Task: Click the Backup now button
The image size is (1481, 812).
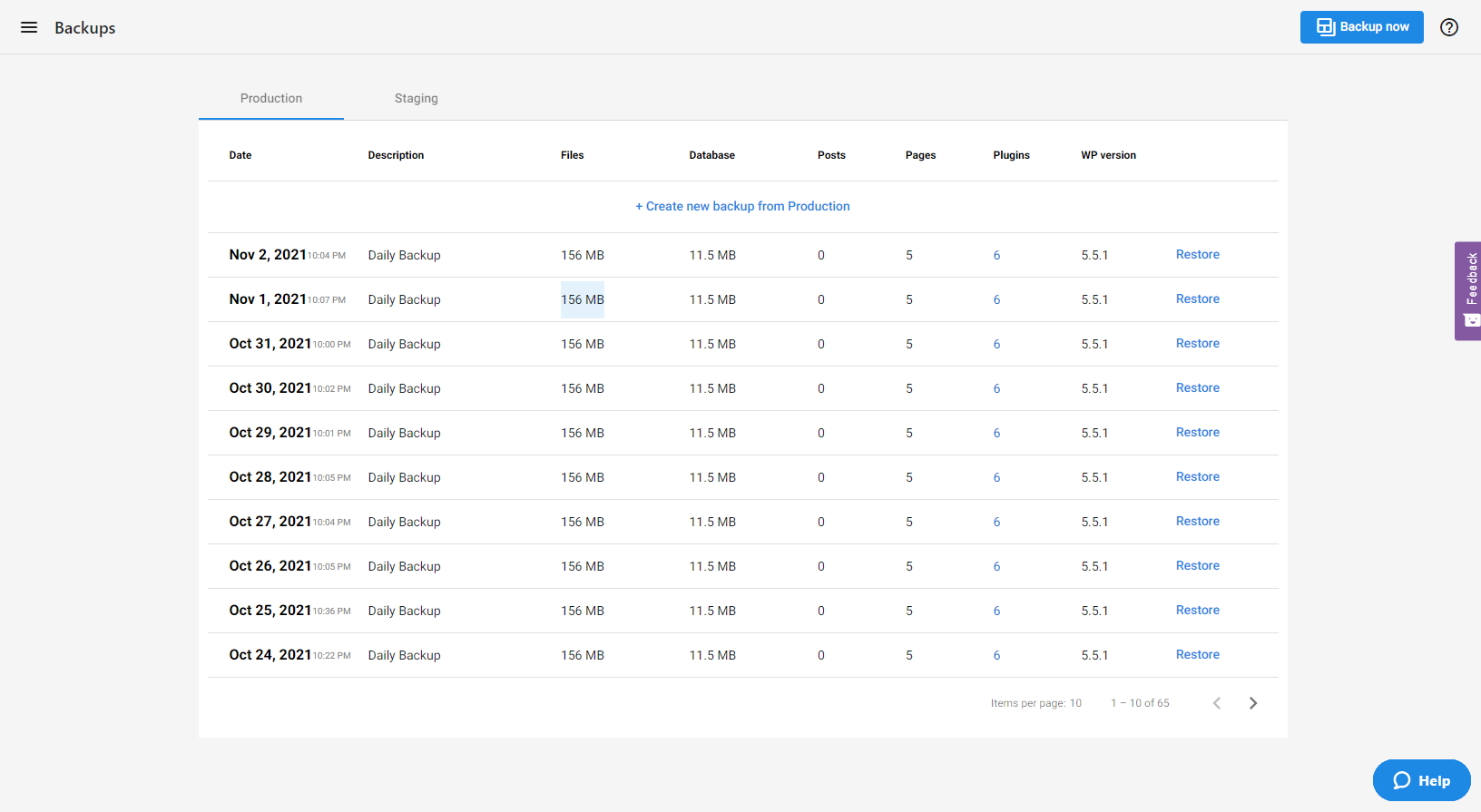Action: pyautogui.click(x=1361, y=27)
